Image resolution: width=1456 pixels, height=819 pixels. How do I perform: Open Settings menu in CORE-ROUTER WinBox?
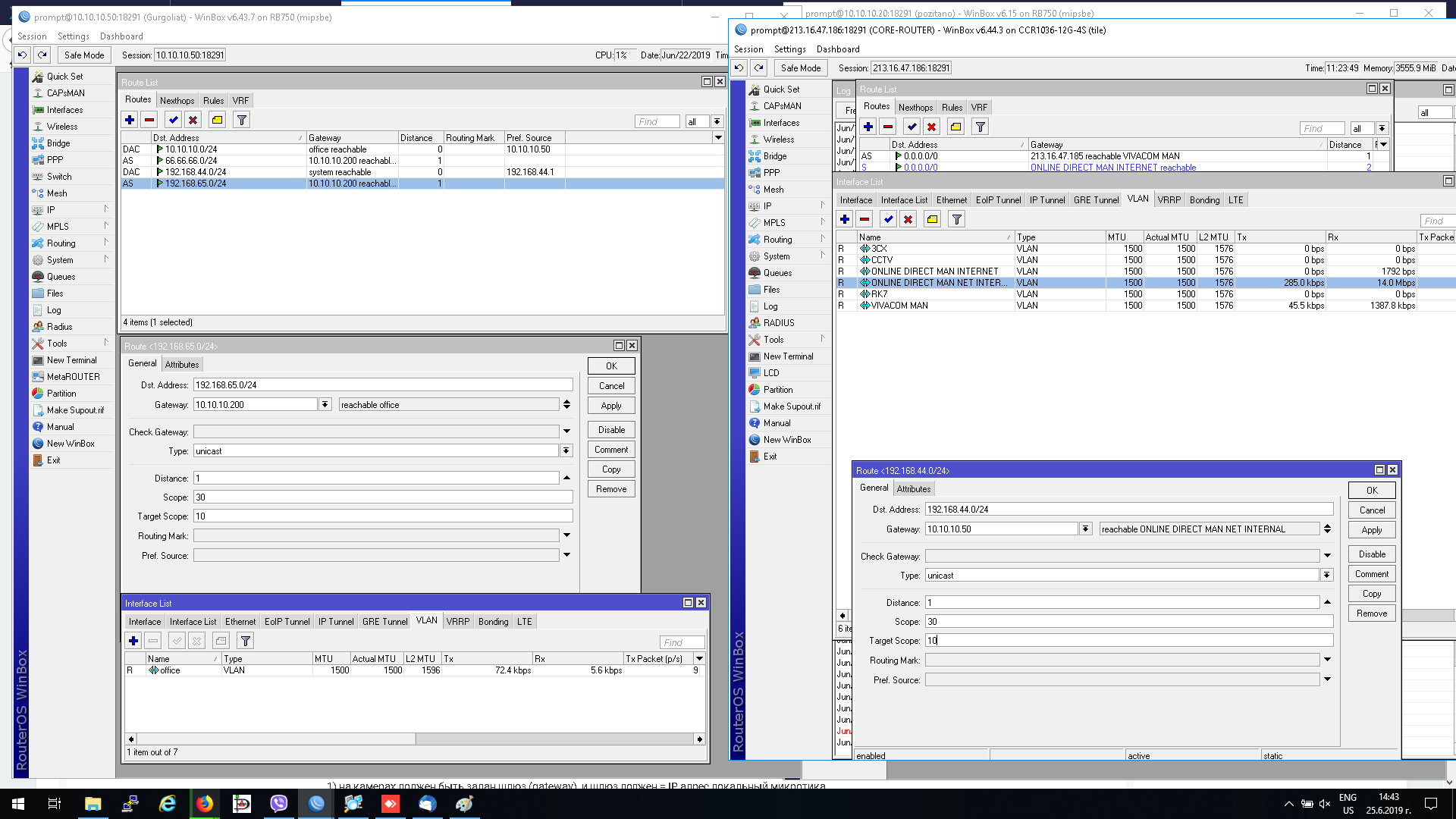pos(790,49)
